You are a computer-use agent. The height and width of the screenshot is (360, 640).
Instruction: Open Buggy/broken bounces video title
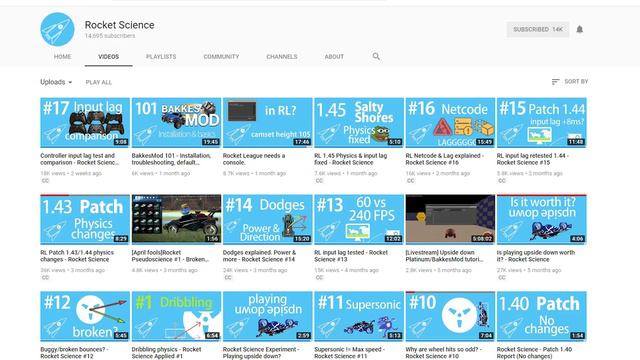pos(74,353)
